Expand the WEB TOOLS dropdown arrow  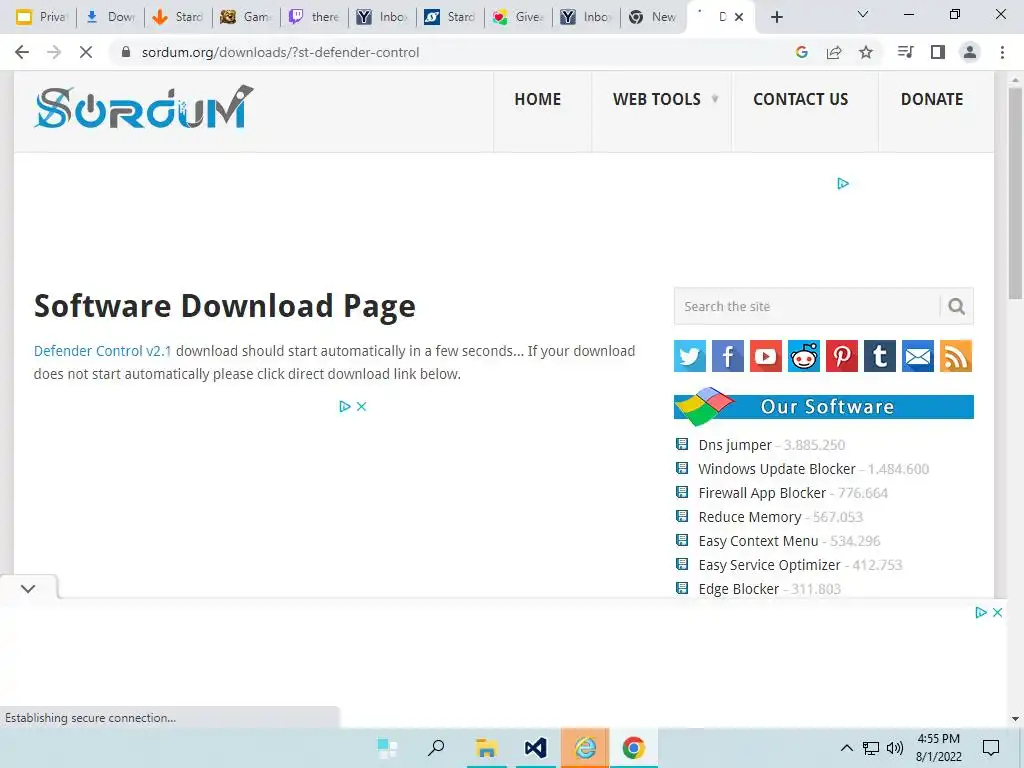pos(715,99)
